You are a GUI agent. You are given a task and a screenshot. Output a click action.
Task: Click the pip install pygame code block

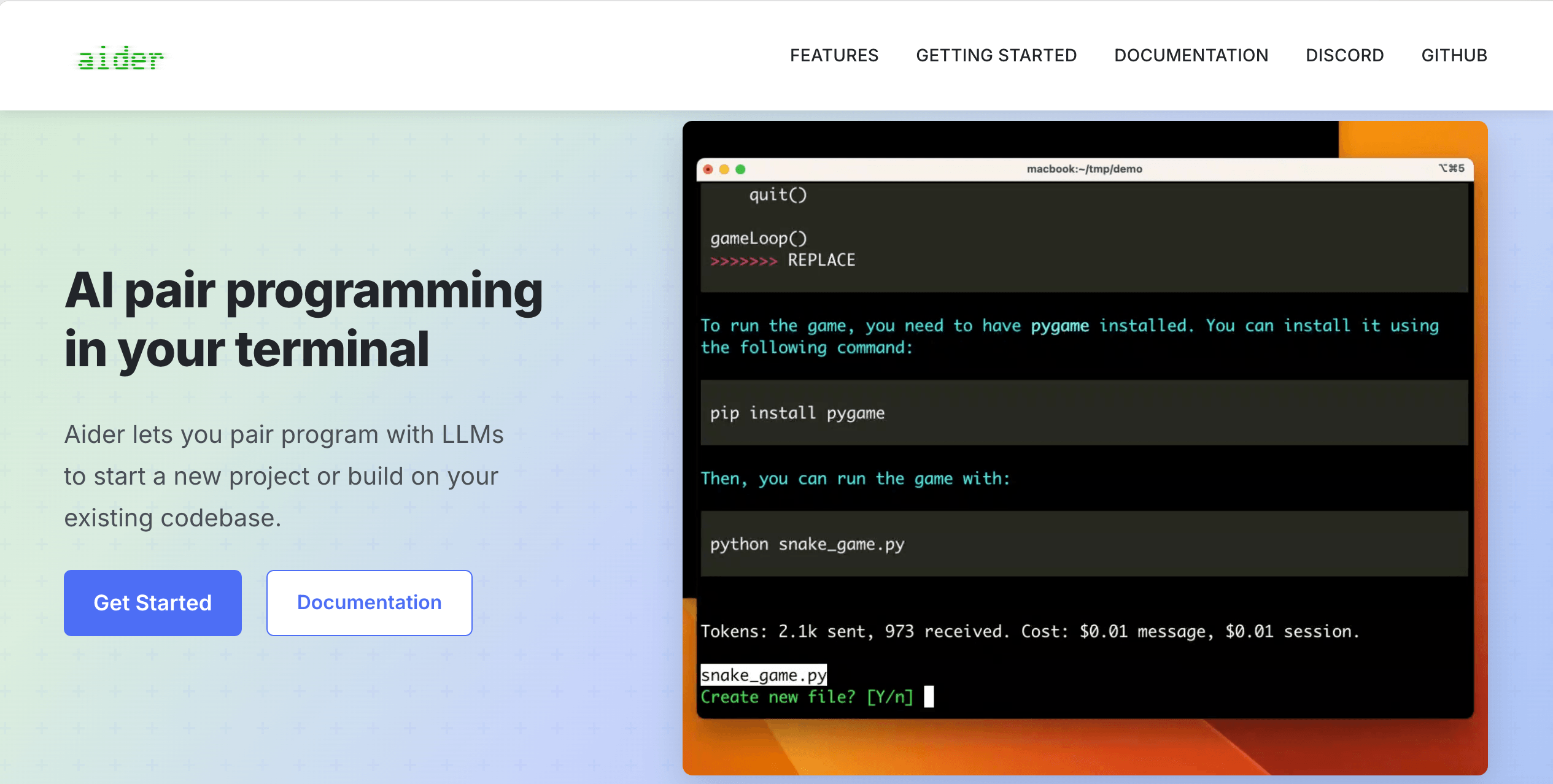coord(797,413)
